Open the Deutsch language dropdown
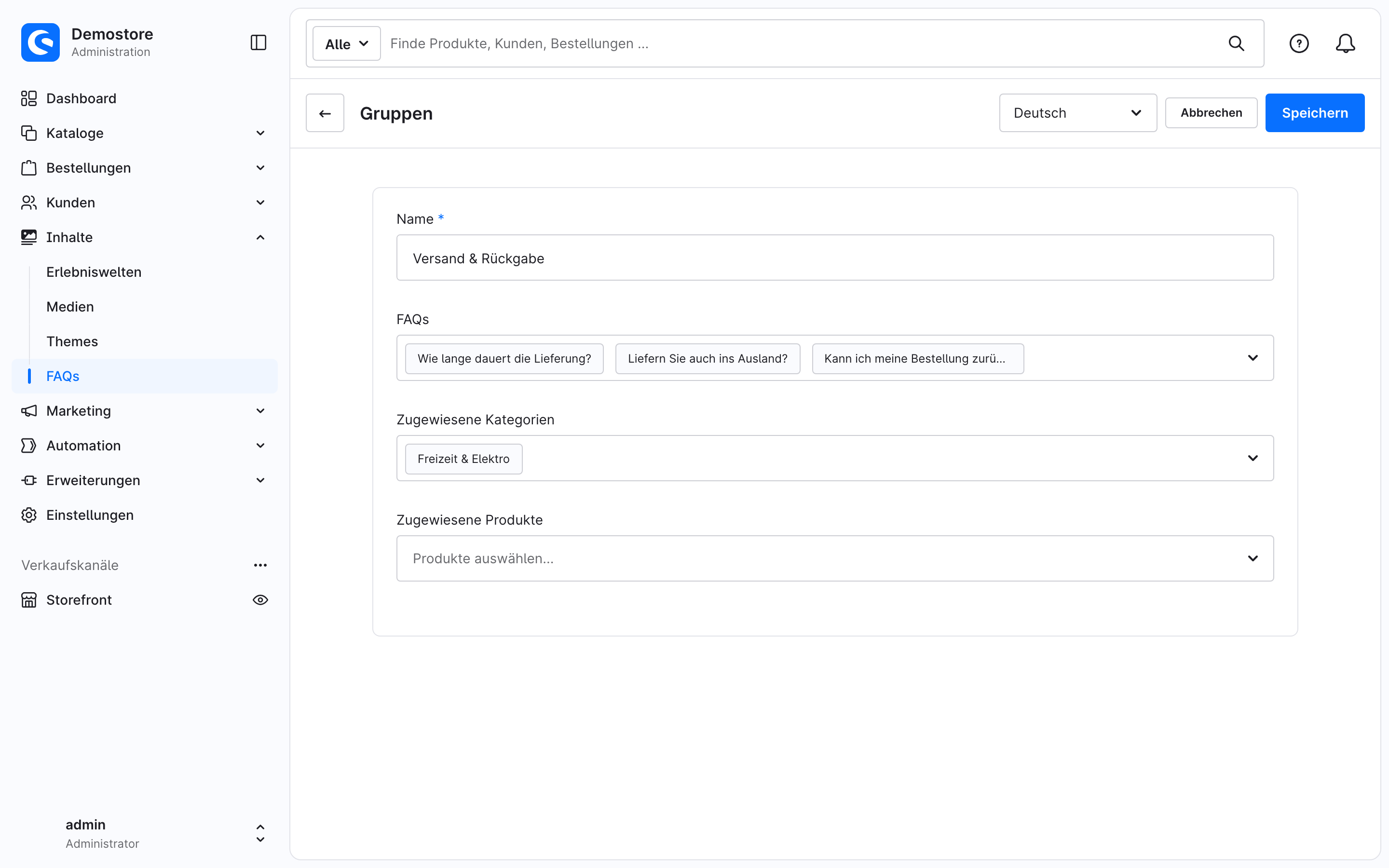This screenshot has width=1389, height=868. click(x=1077, y=113)
